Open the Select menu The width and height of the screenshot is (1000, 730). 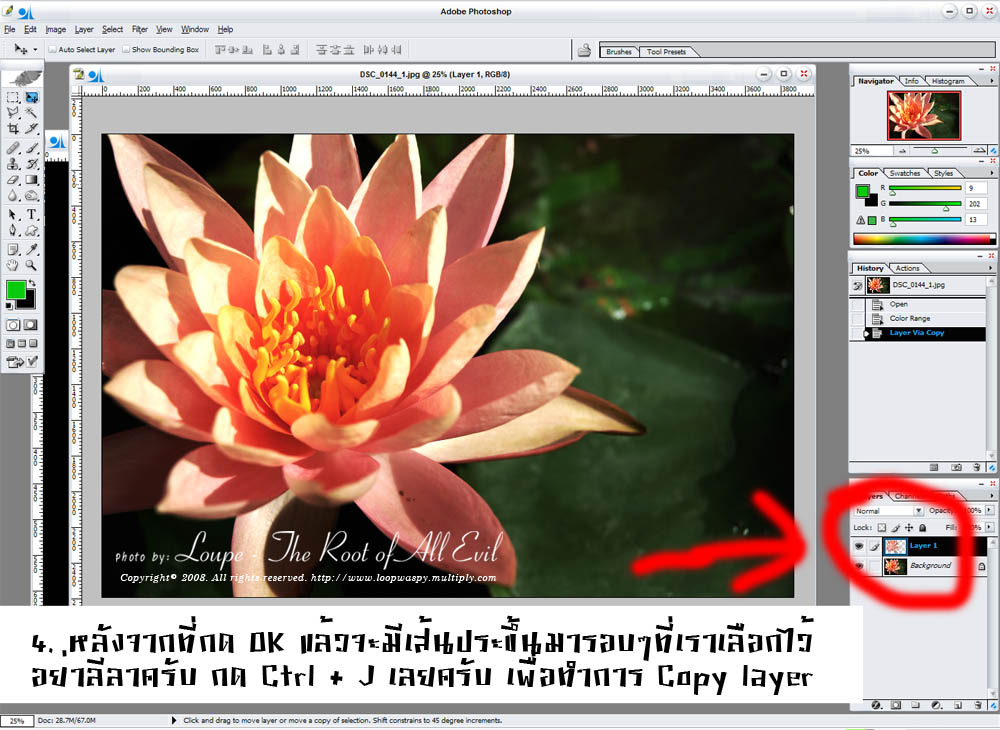click(112, 29)
